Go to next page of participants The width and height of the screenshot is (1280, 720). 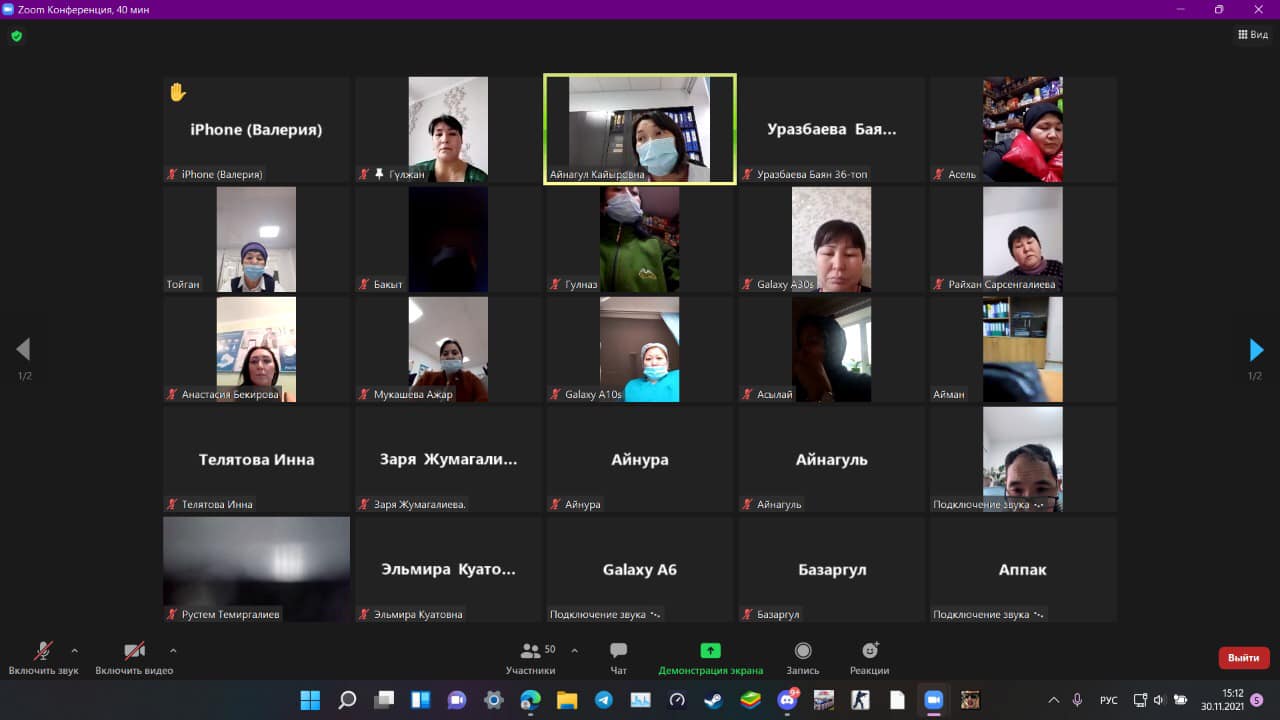[1256, 350]
